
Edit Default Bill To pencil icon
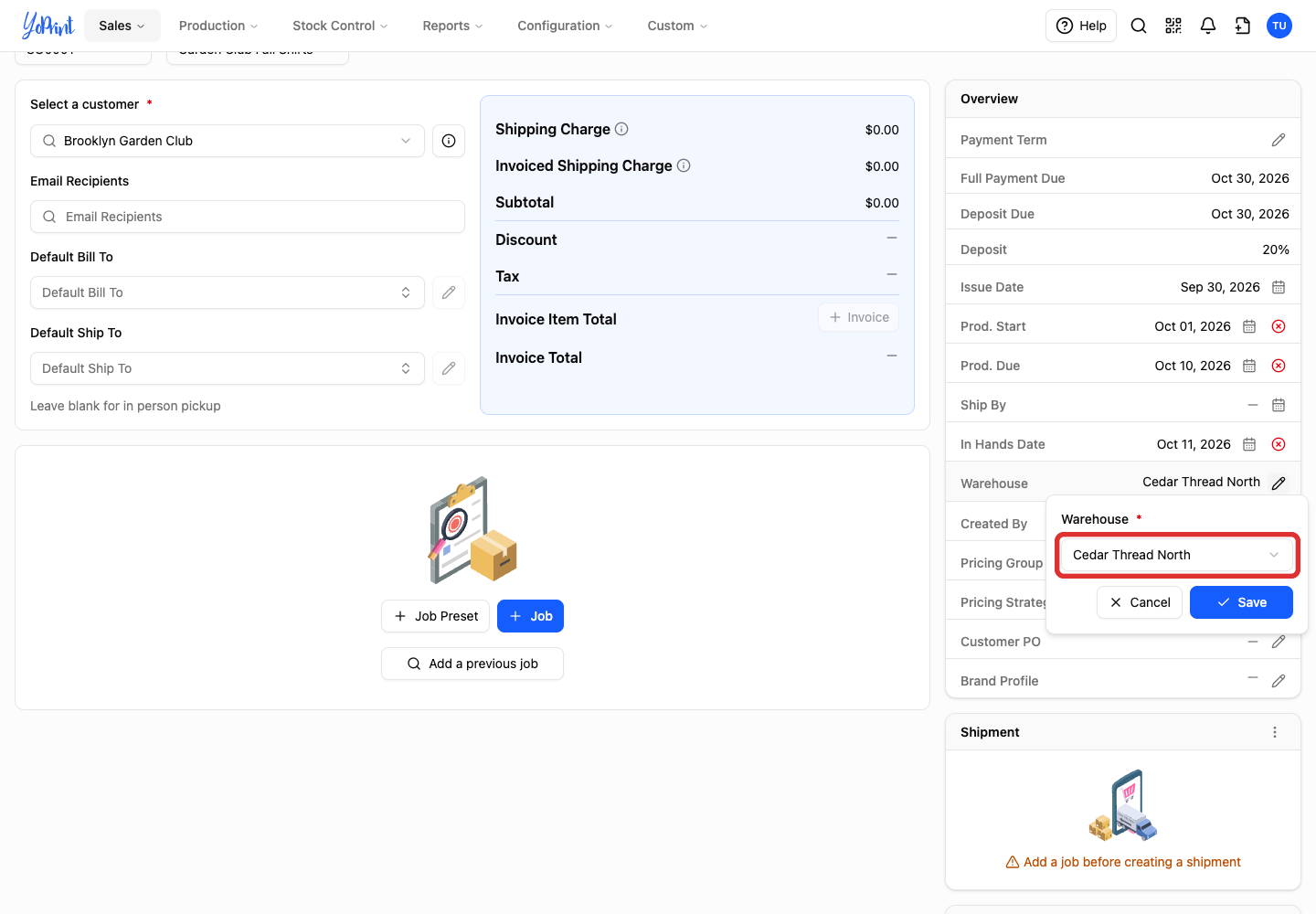[449, 292]
